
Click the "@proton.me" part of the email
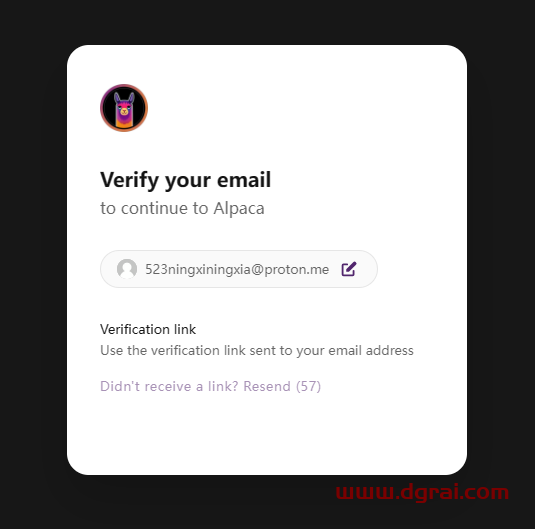(290, 269)
